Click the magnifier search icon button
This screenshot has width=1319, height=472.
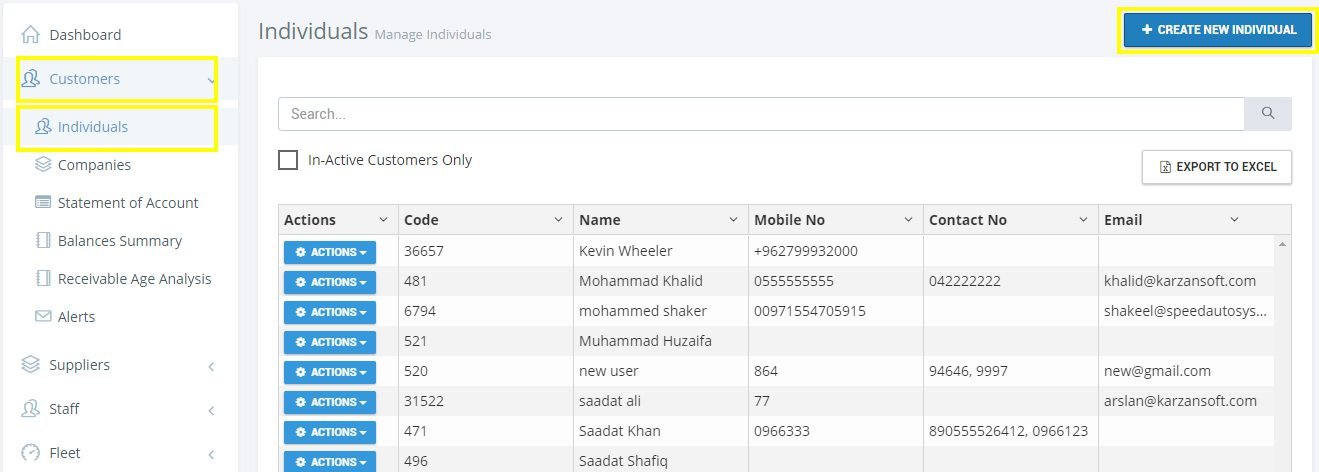(x=1268, y=114)
